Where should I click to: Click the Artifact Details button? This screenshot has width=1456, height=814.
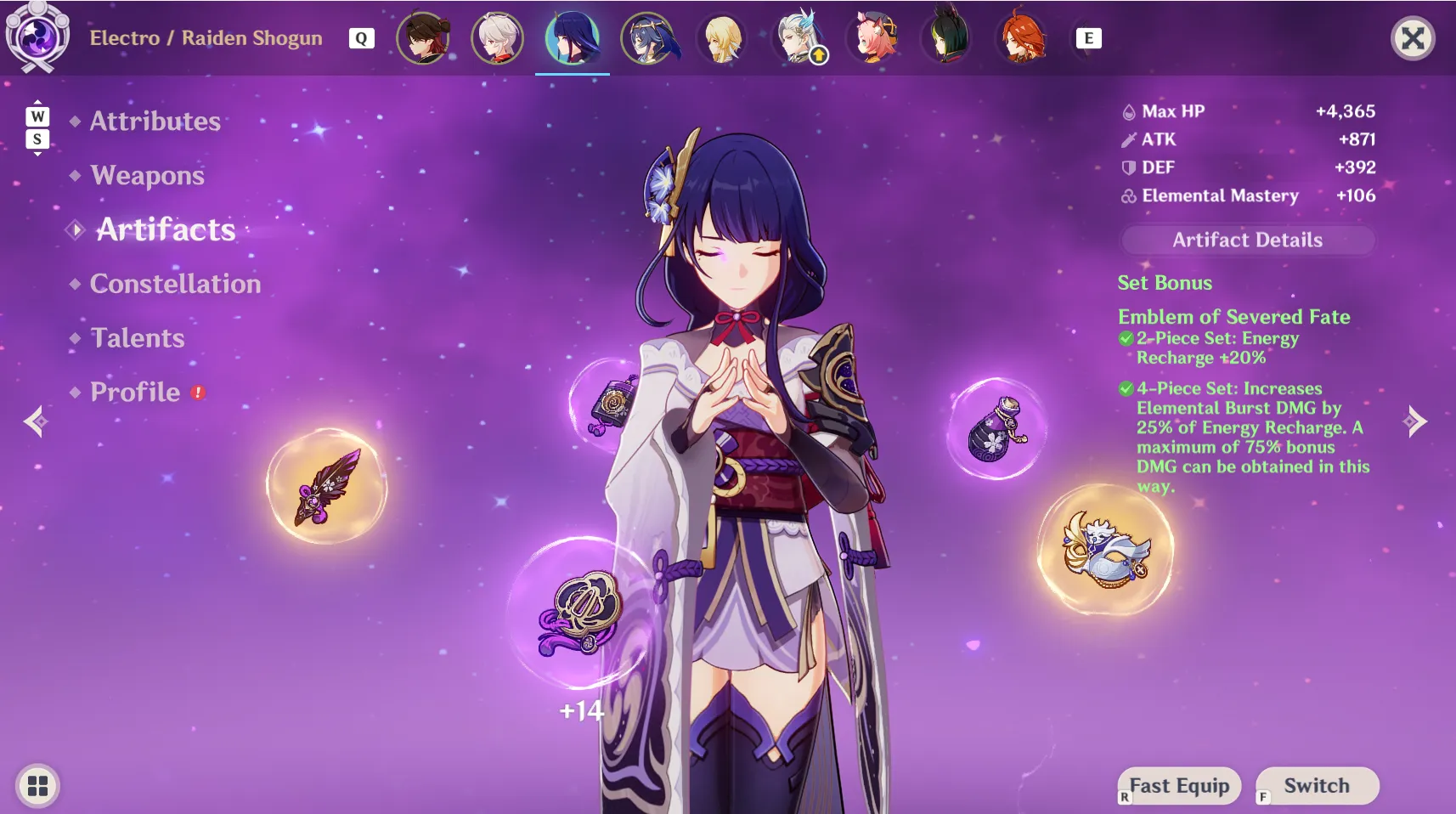(x=1247, y=240)
